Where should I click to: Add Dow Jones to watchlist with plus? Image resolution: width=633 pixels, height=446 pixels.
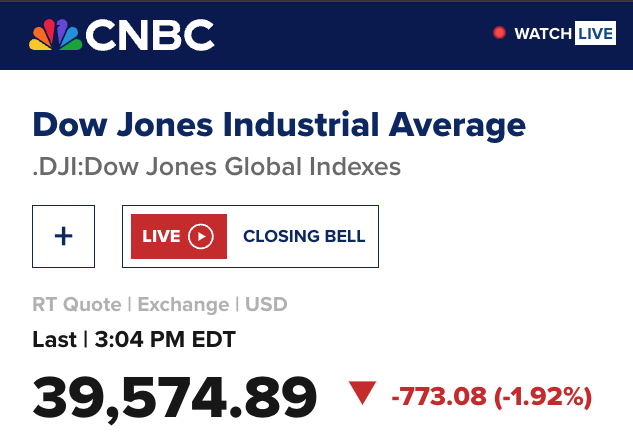click(x=63, y=236)
